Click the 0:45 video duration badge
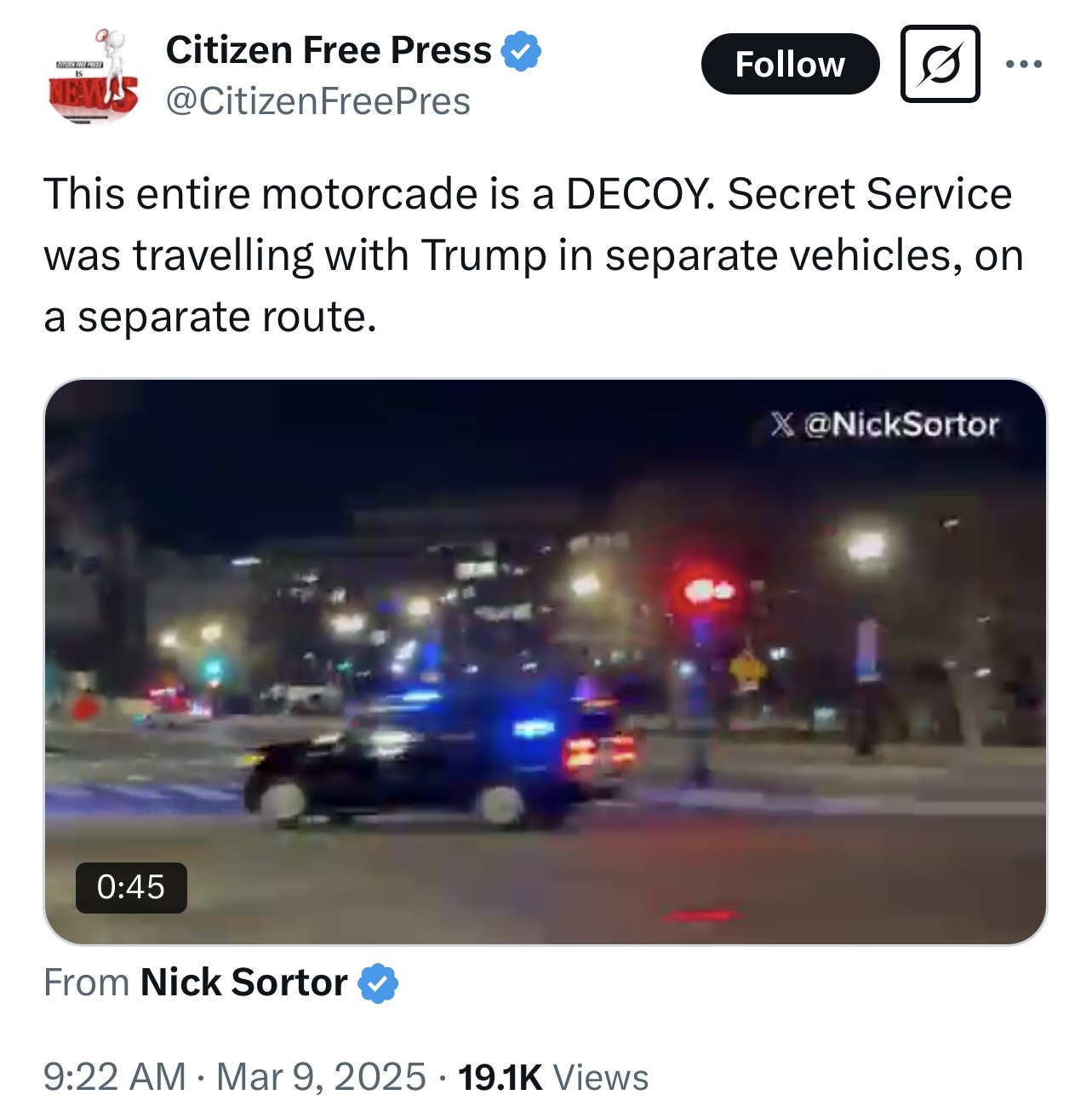 [131, 888]
